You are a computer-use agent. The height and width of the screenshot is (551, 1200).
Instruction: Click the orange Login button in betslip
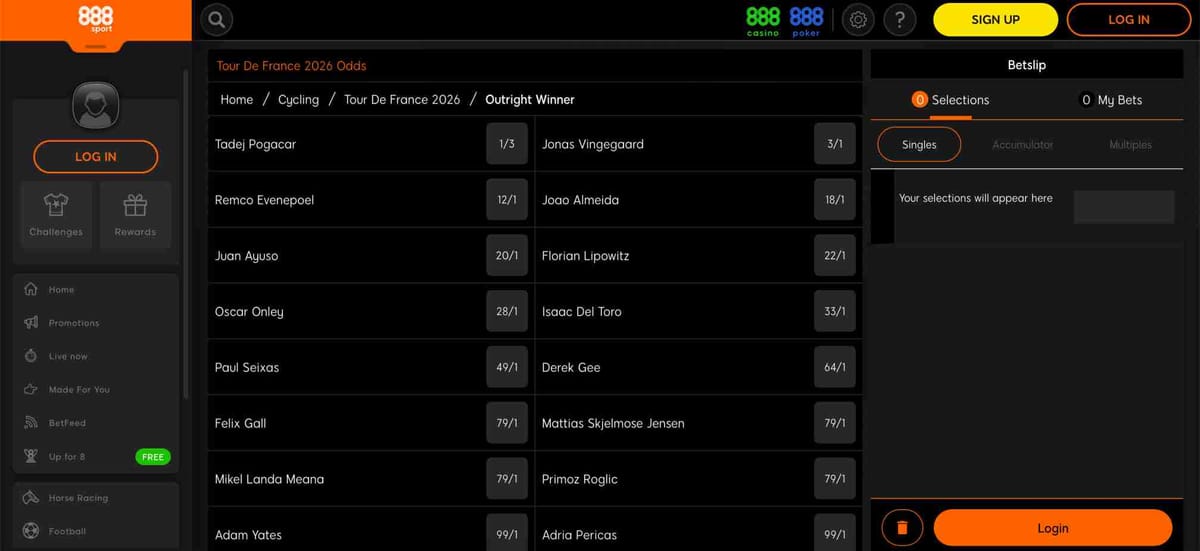[x=1052, y=528]
